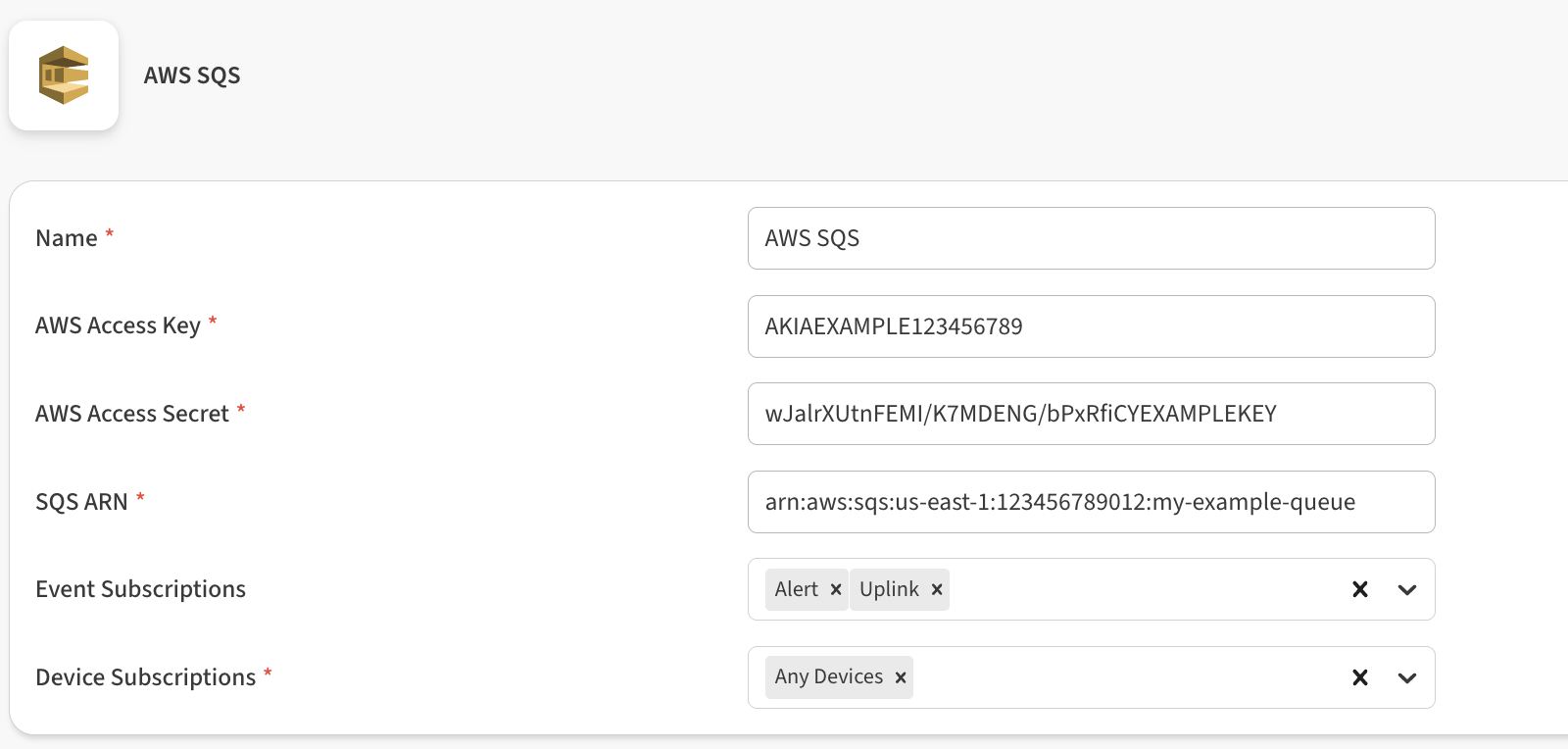The image size is (1568, 749).
Task: Click the AWS Access Secret field
Action: tap(1091, 414)
